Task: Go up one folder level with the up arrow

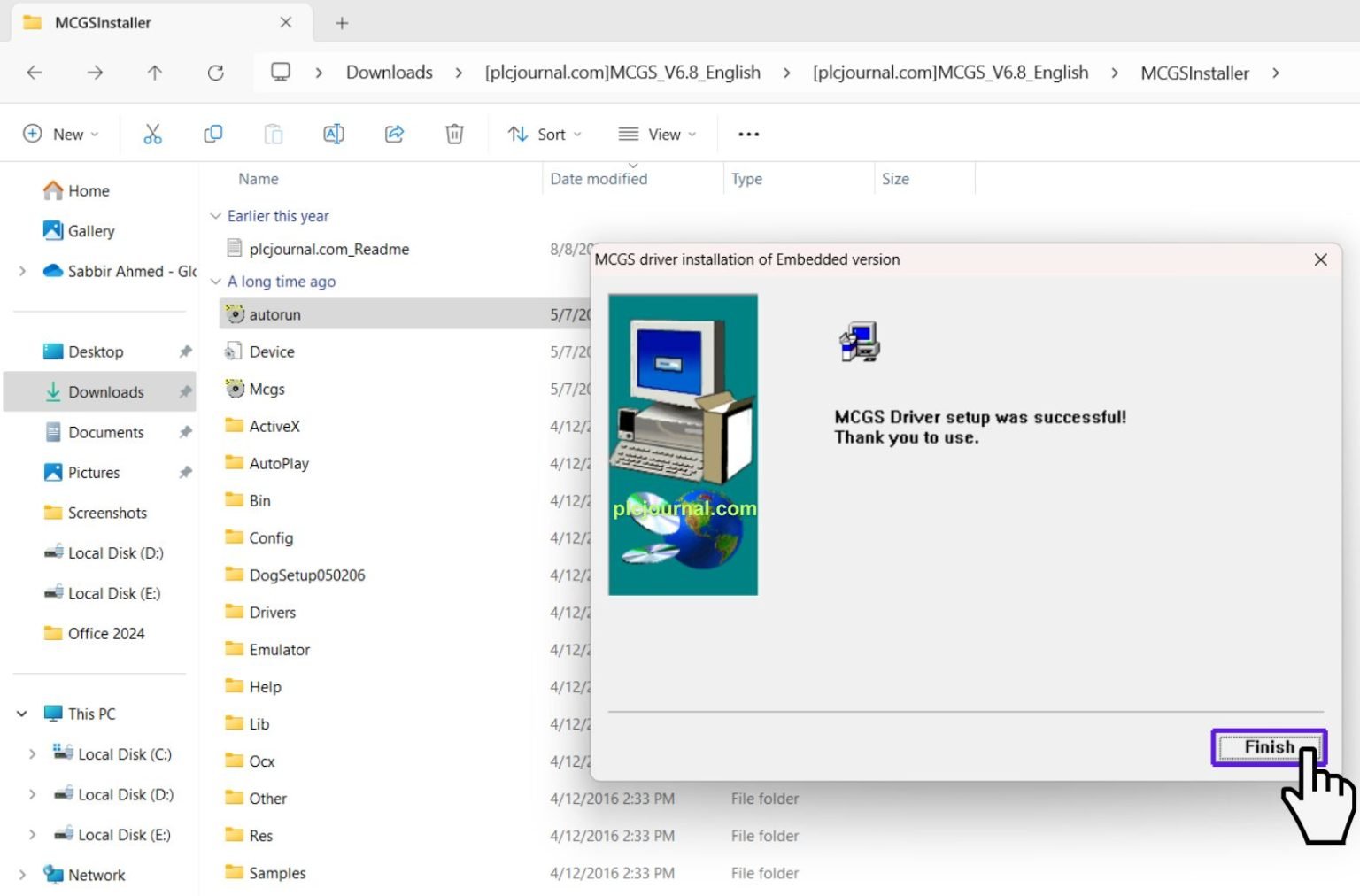Action: point(154,73)
